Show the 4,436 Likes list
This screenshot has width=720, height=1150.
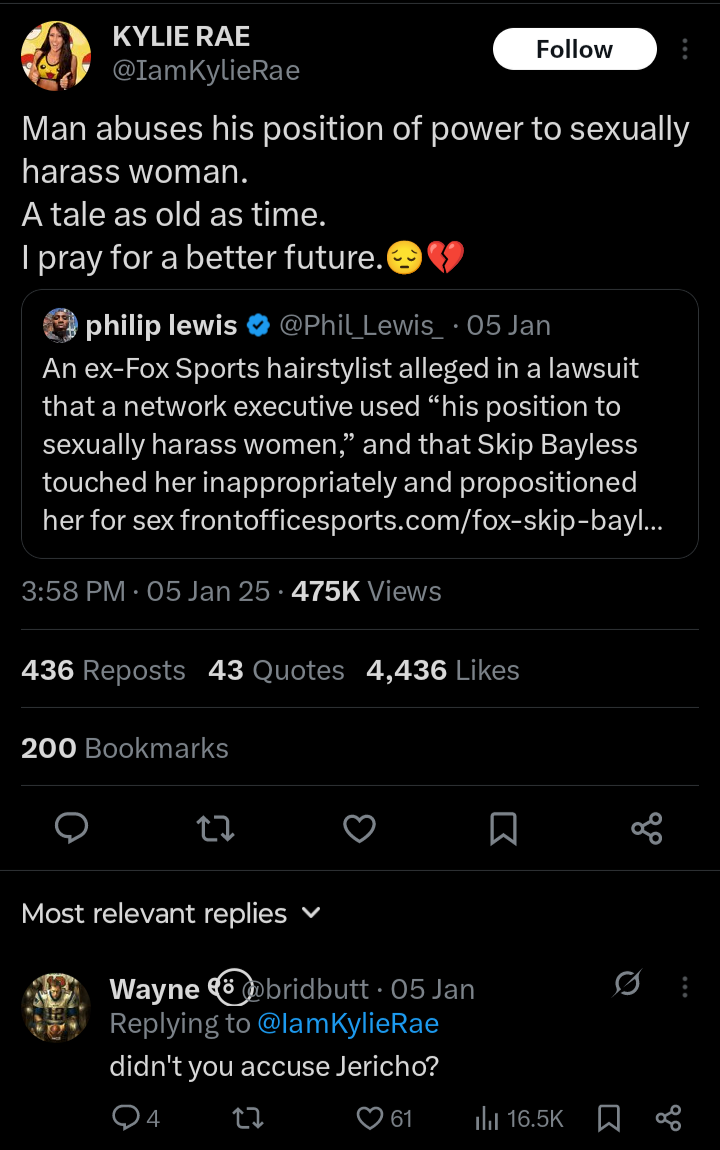pos(442,670)
